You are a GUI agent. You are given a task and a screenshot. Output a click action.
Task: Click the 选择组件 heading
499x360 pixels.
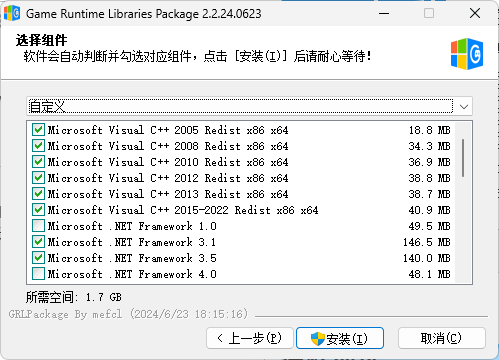click(x=41, y=40)
